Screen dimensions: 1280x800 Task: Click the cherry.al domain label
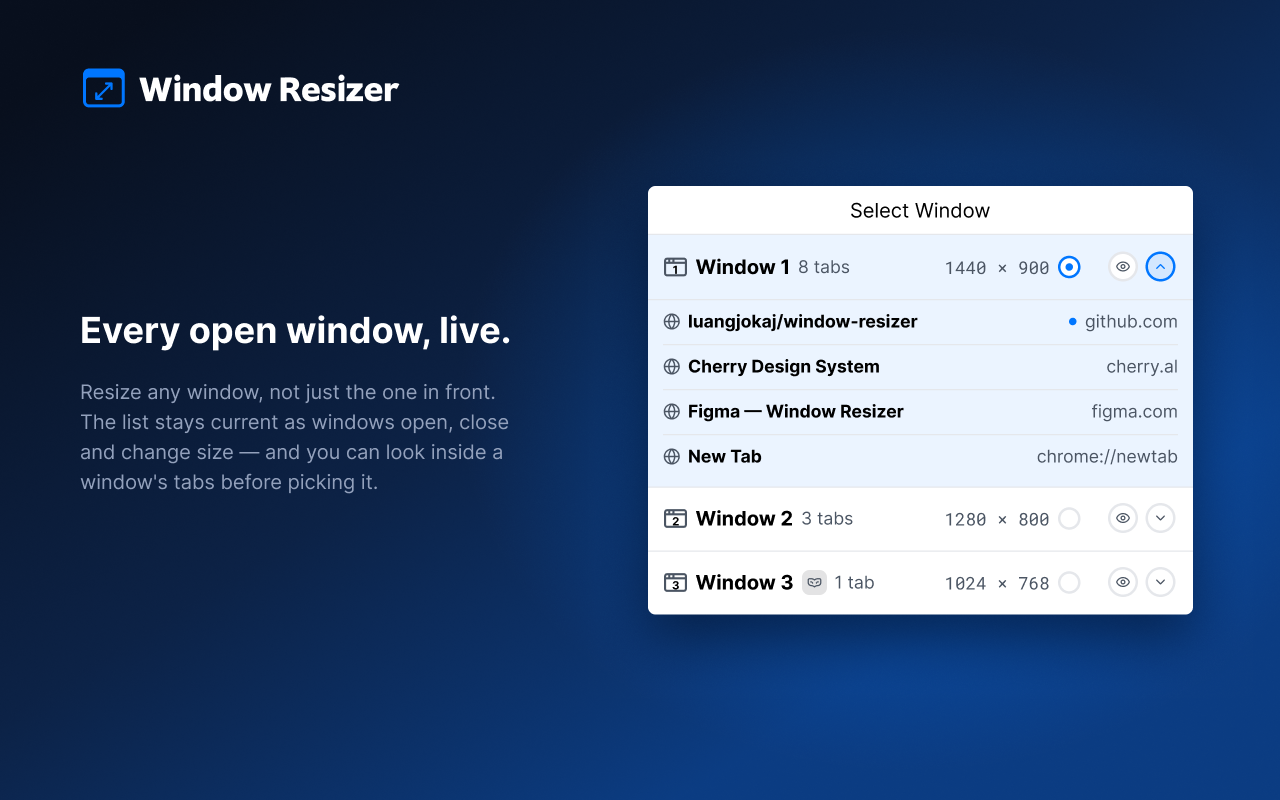(1142, 367)
